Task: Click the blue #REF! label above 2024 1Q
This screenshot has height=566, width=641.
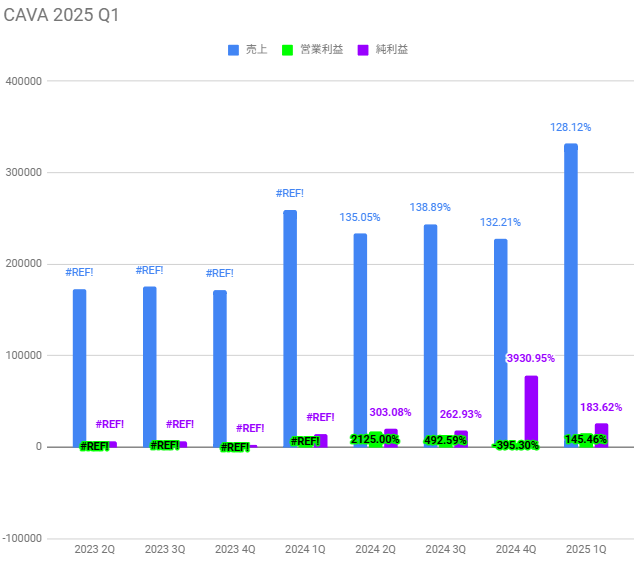Action: point(290,193)
